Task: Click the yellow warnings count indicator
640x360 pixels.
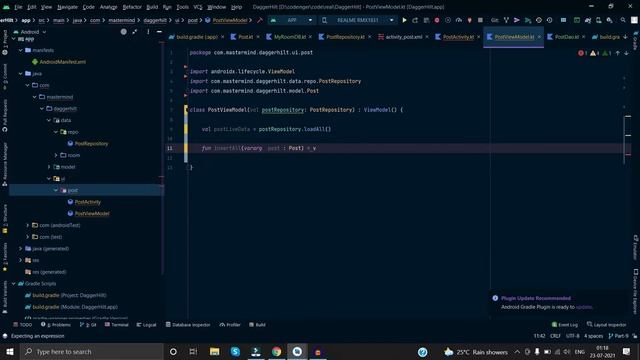Action: pyautogui.click(x=595, y=53)
